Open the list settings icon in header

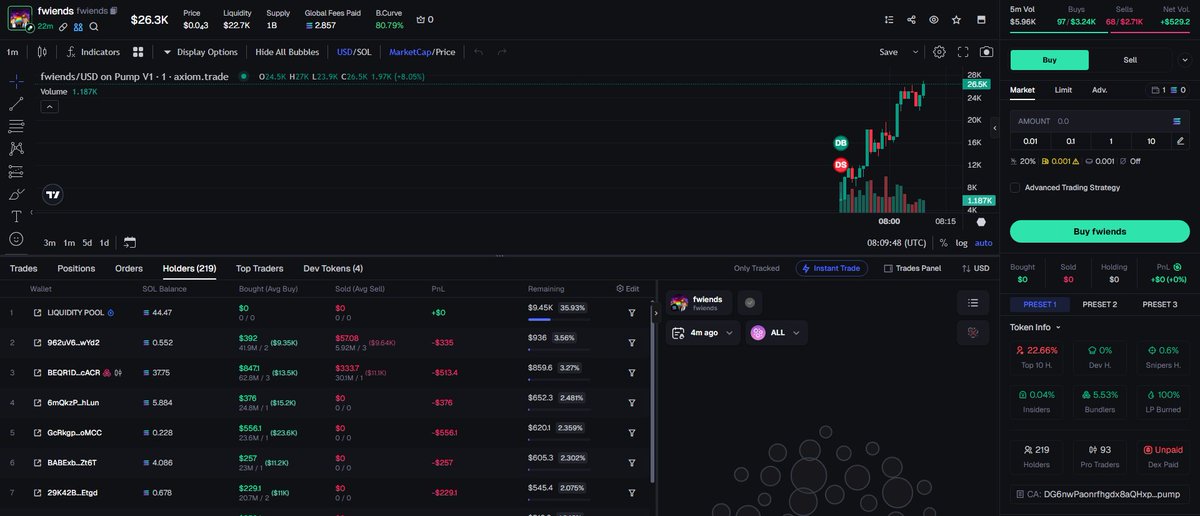click(x=889, y=19)
